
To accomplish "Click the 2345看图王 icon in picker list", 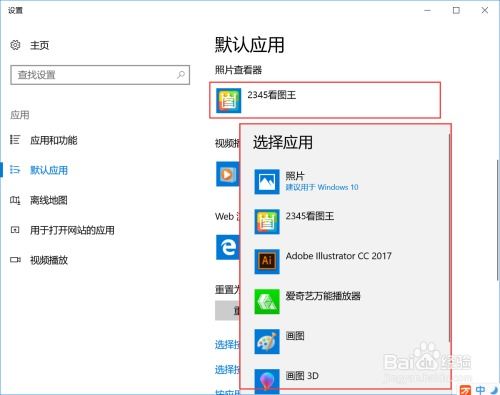I will pyautogui.click(x=267, y=222).
